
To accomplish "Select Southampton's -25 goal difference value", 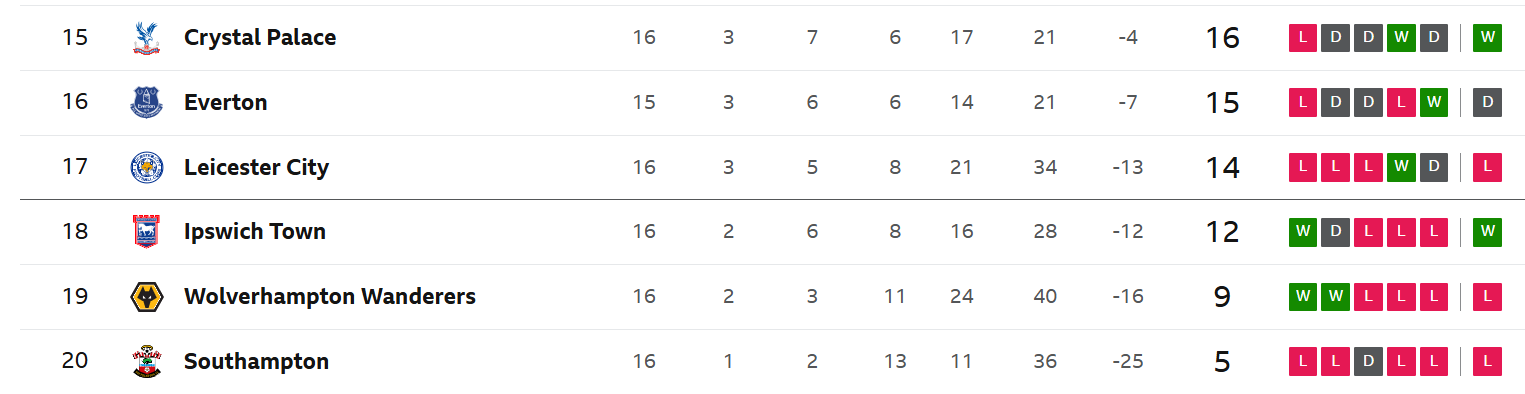I will point(1127,361).
